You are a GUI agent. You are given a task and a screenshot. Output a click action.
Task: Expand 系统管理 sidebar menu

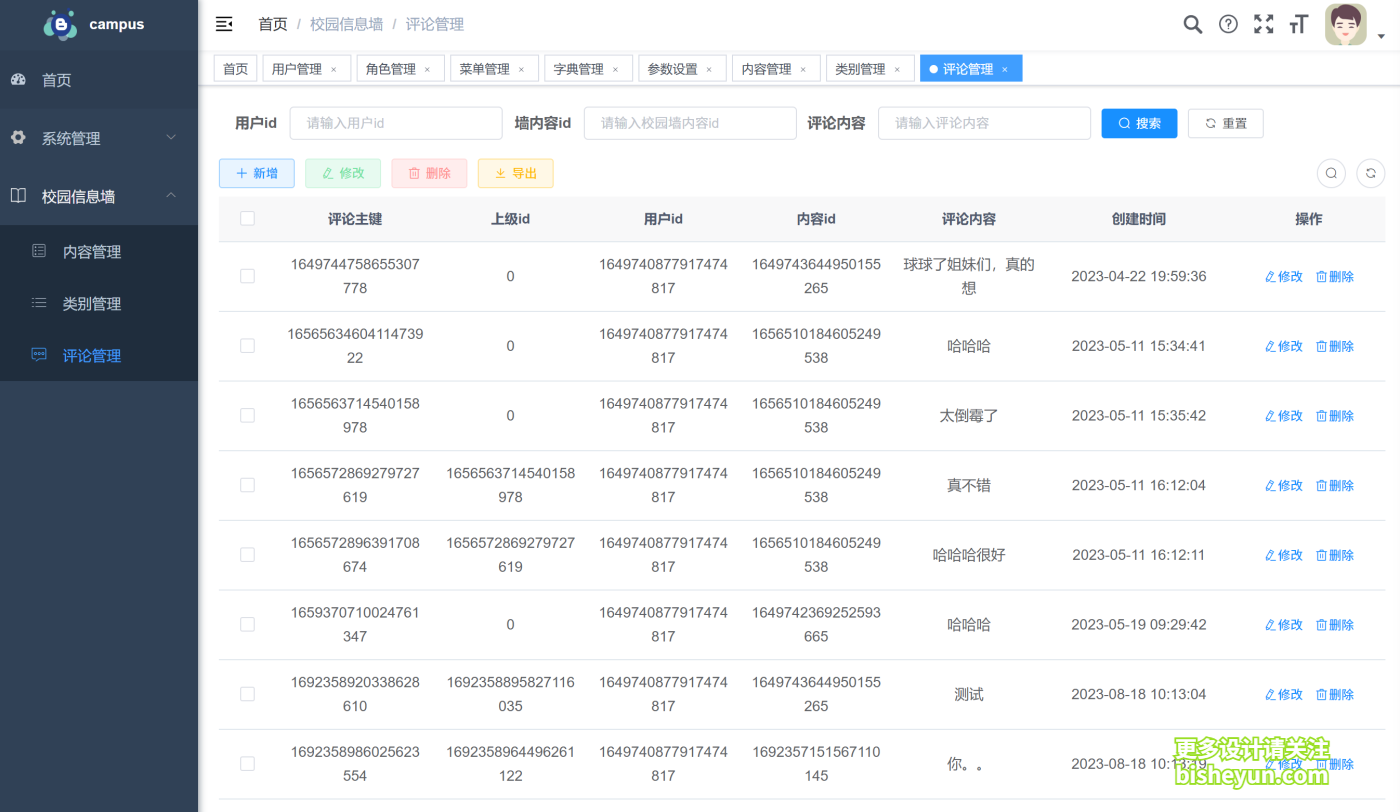click(99, 138)
